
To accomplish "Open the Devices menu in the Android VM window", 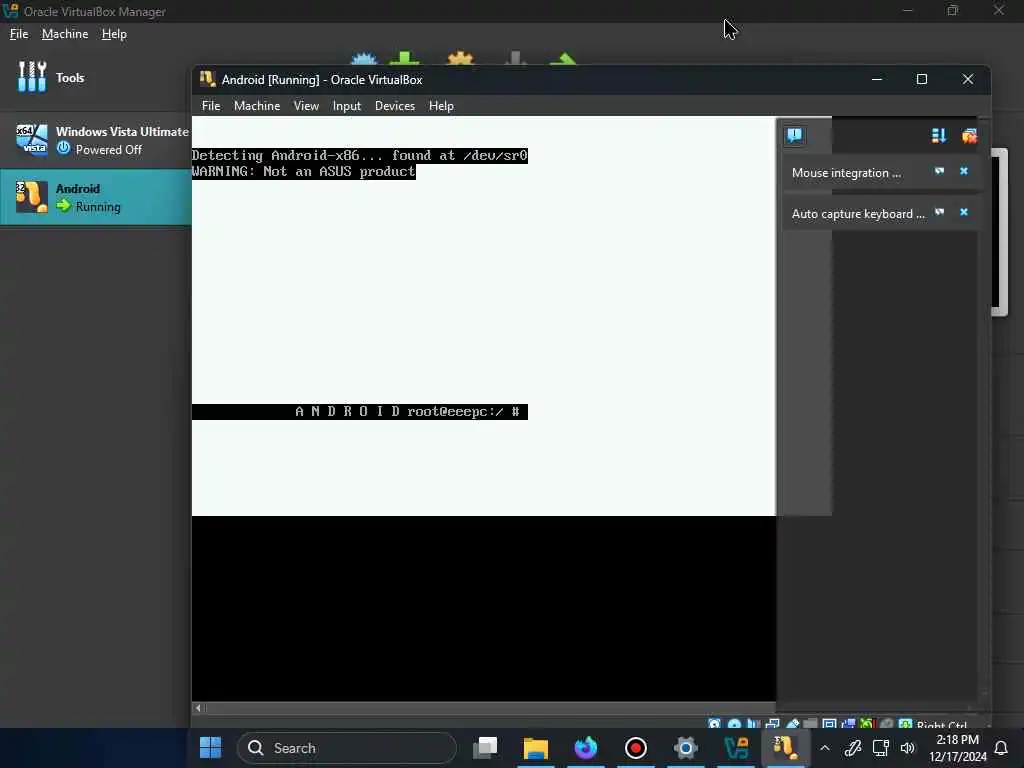I will pos(394,106).
